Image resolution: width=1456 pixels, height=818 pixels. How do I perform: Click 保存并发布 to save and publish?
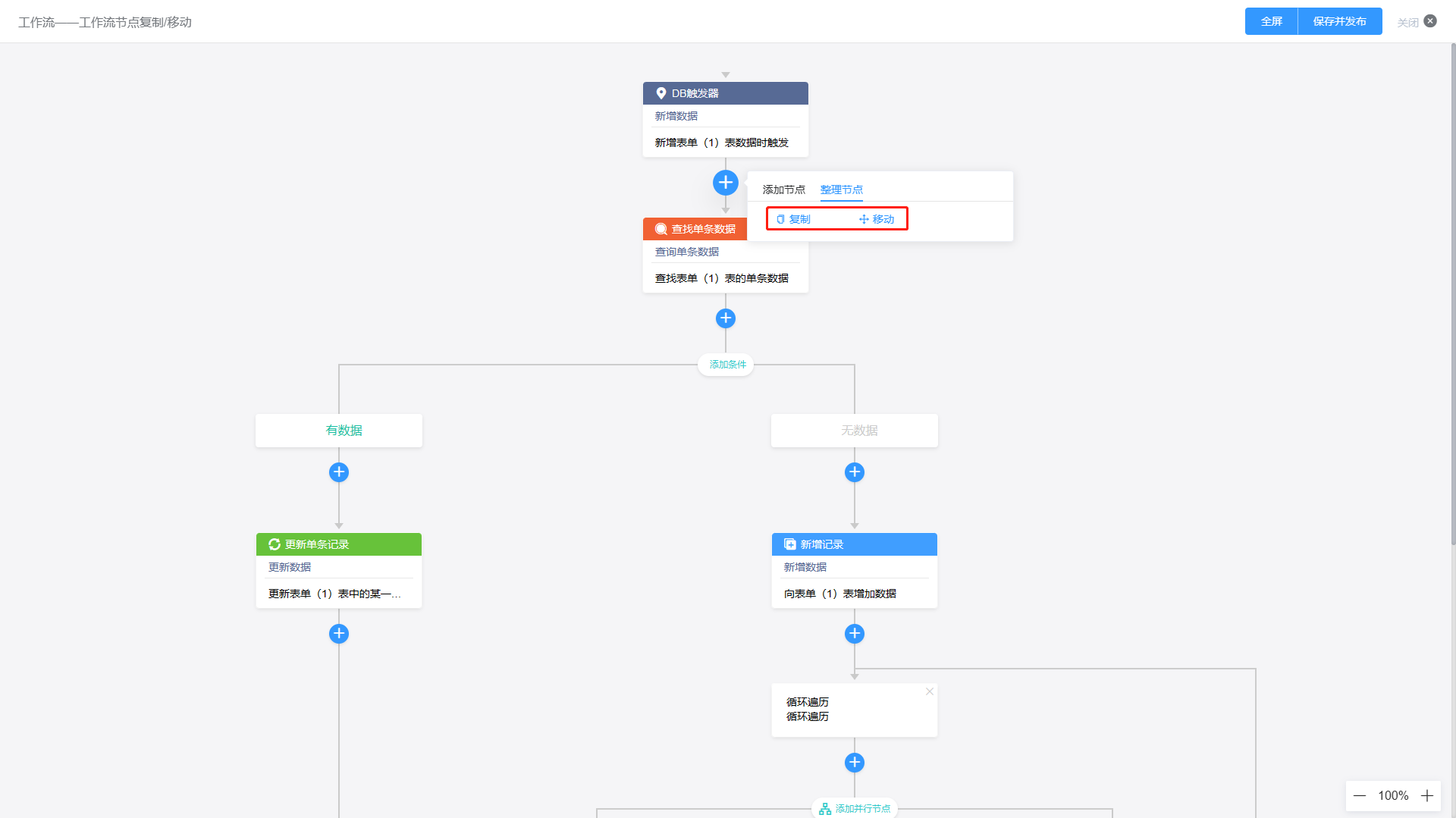(x=1340, y=21)
